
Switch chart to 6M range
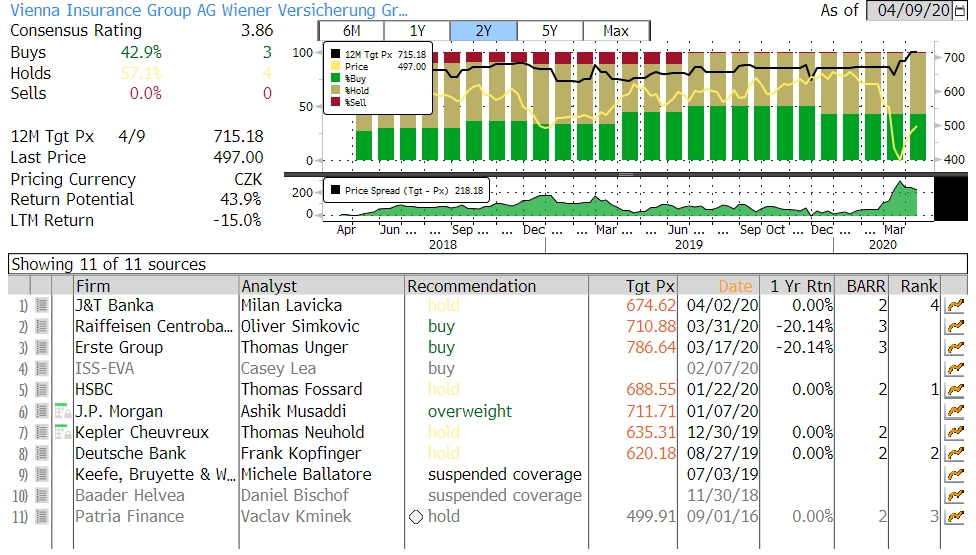(x=351, y=30)
